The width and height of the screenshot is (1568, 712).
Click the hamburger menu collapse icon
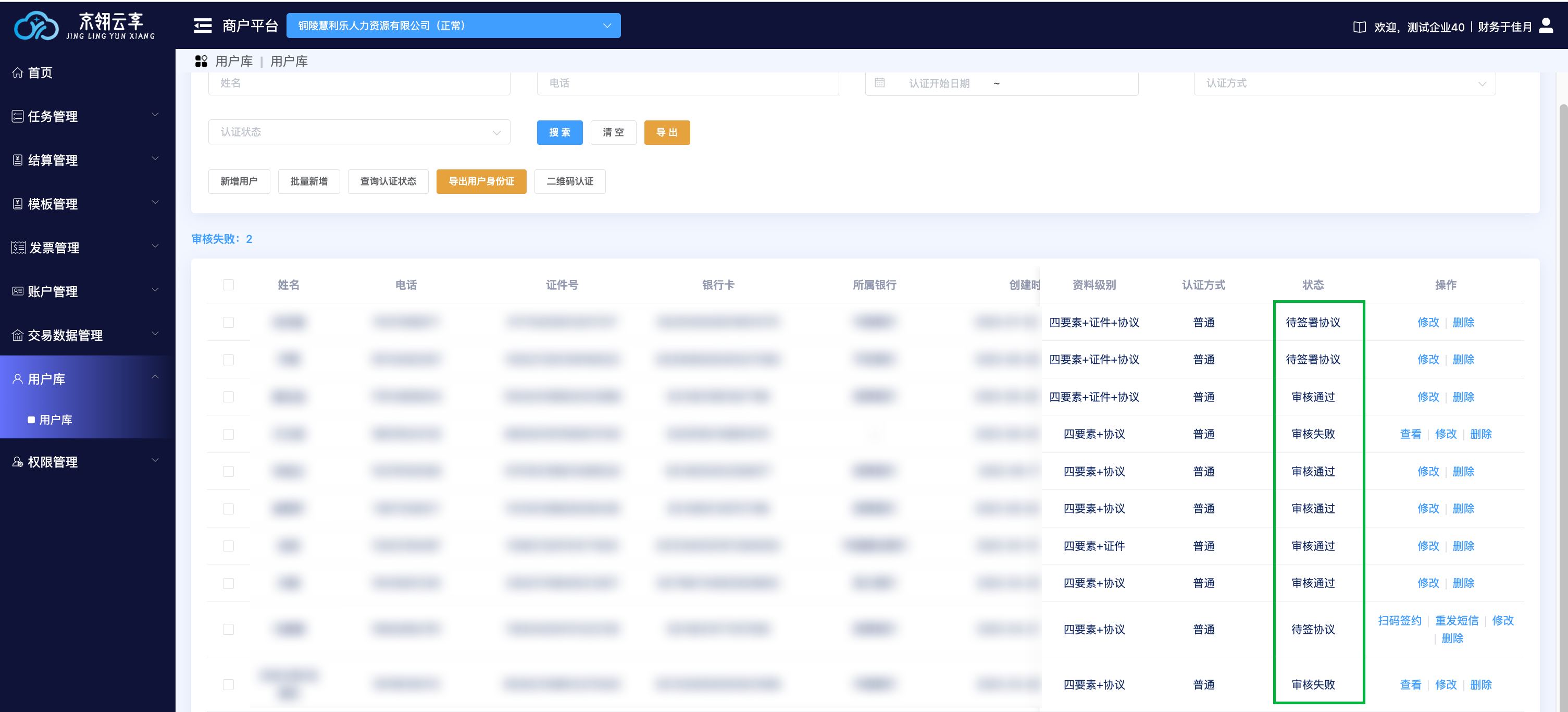click(202, 26)
